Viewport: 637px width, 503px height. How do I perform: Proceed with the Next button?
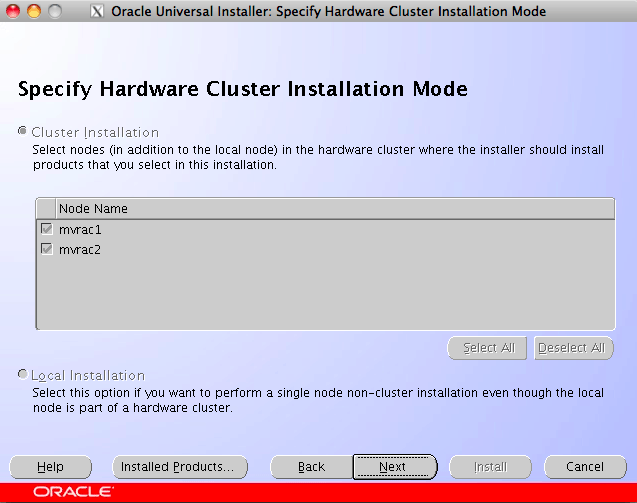(x=393, y=467)
